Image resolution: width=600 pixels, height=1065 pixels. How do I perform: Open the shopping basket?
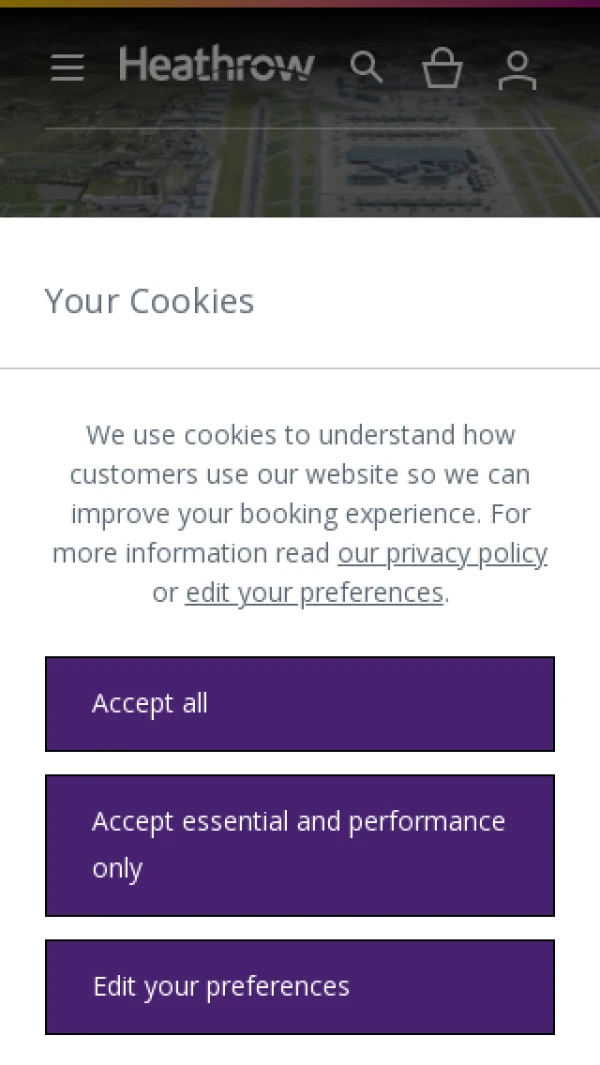[x=442, y=68]
